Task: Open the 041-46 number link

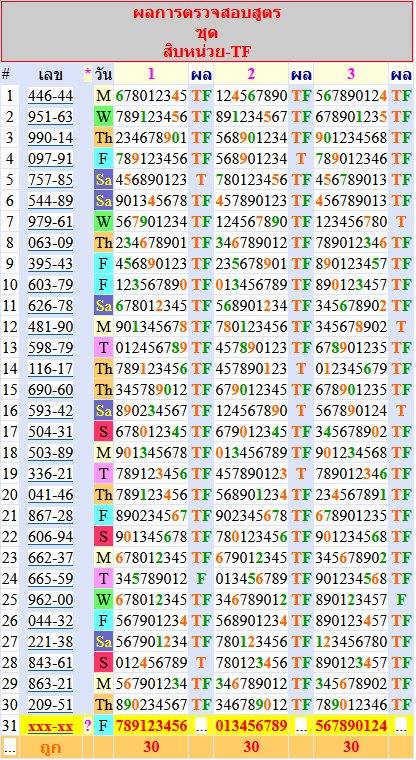Action: (x=50, y=495)
